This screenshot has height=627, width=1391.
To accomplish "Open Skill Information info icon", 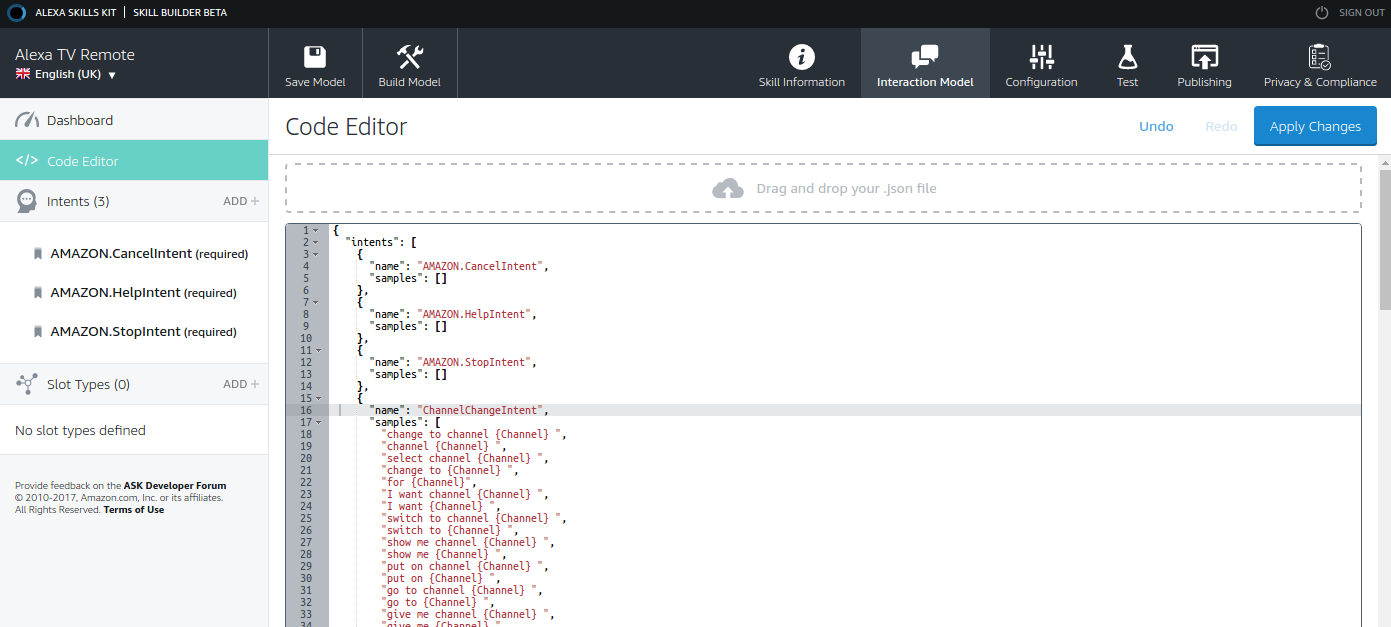I will 801,57.
